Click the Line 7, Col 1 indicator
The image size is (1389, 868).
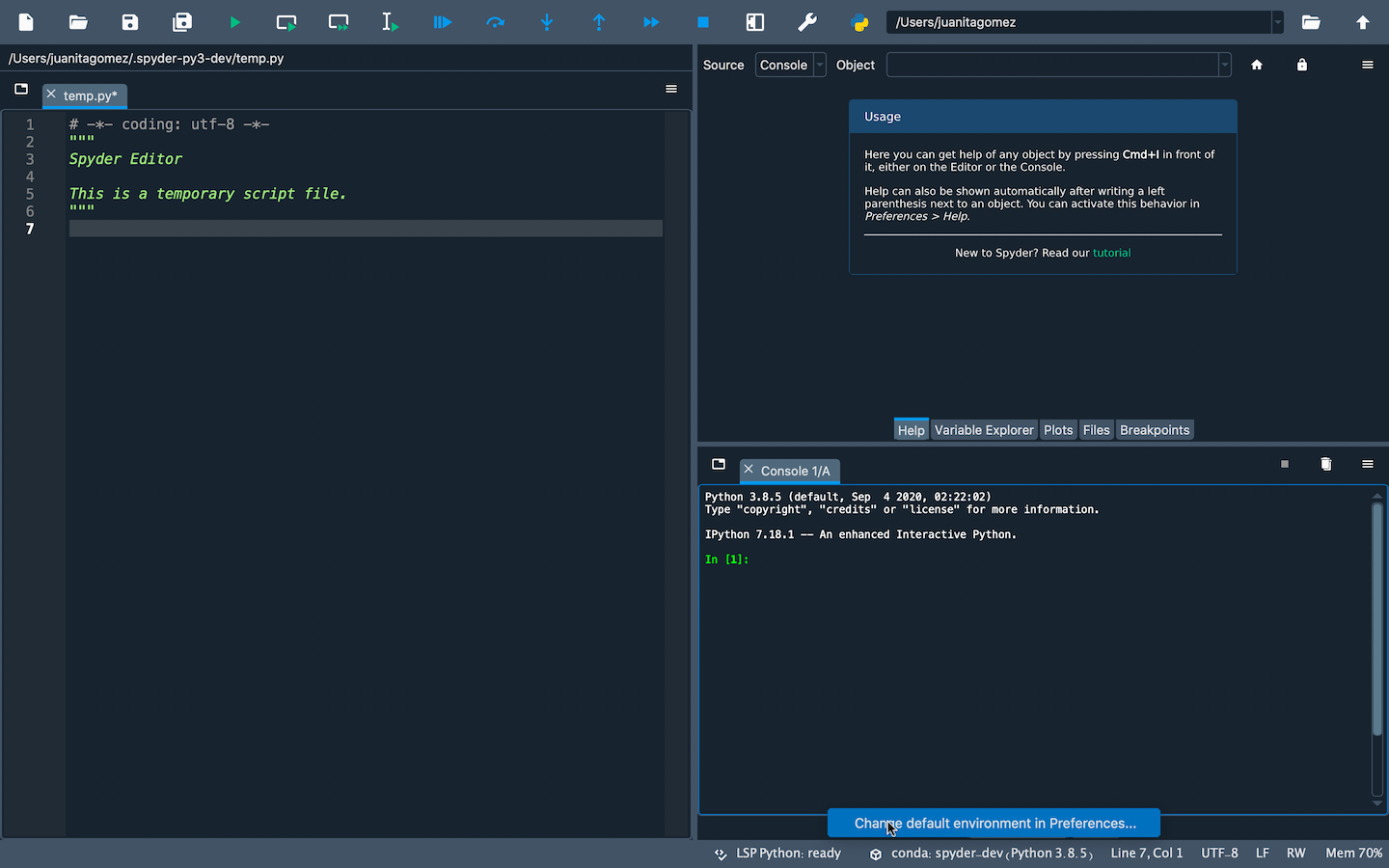pos(1147,854)
